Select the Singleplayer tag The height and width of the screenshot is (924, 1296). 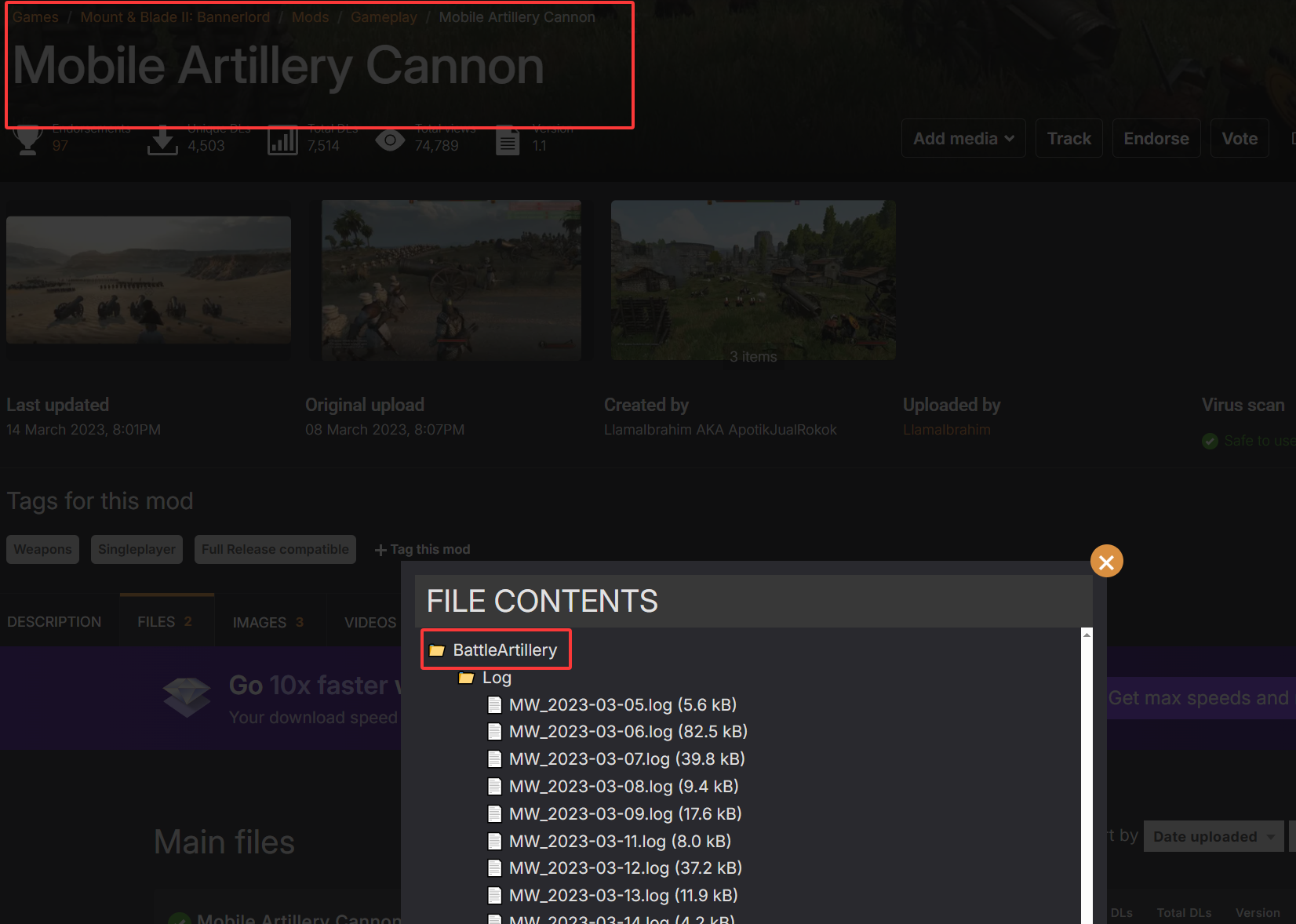point(137,549)
